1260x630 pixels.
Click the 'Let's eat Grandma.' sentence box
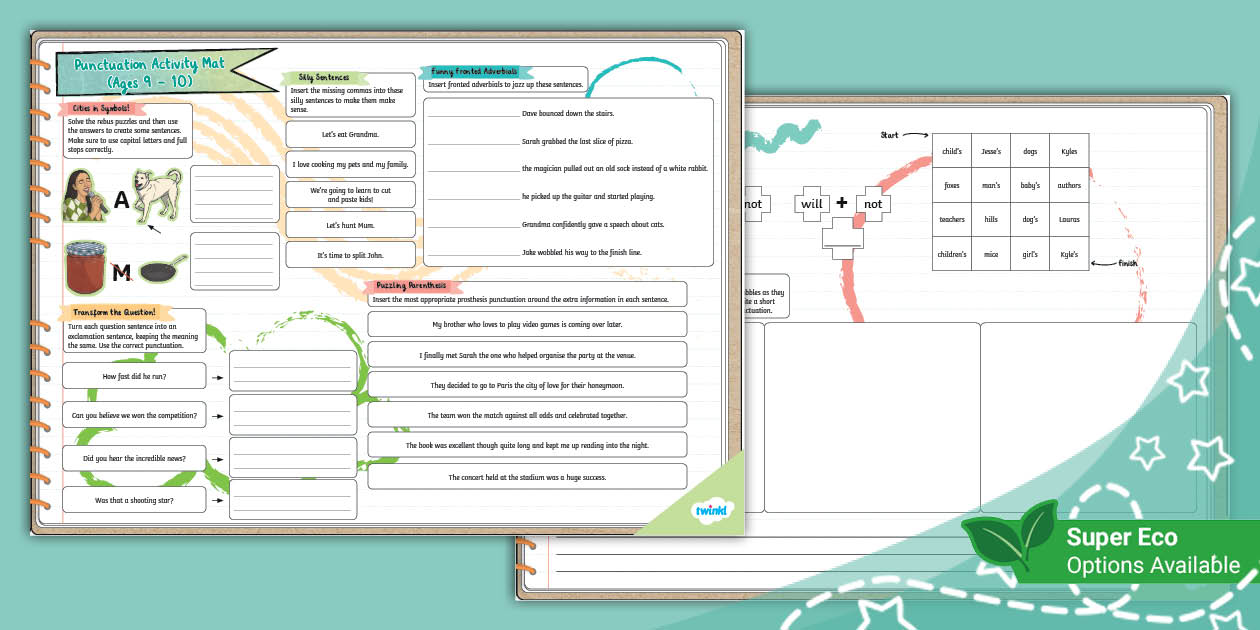coord(352,134)
